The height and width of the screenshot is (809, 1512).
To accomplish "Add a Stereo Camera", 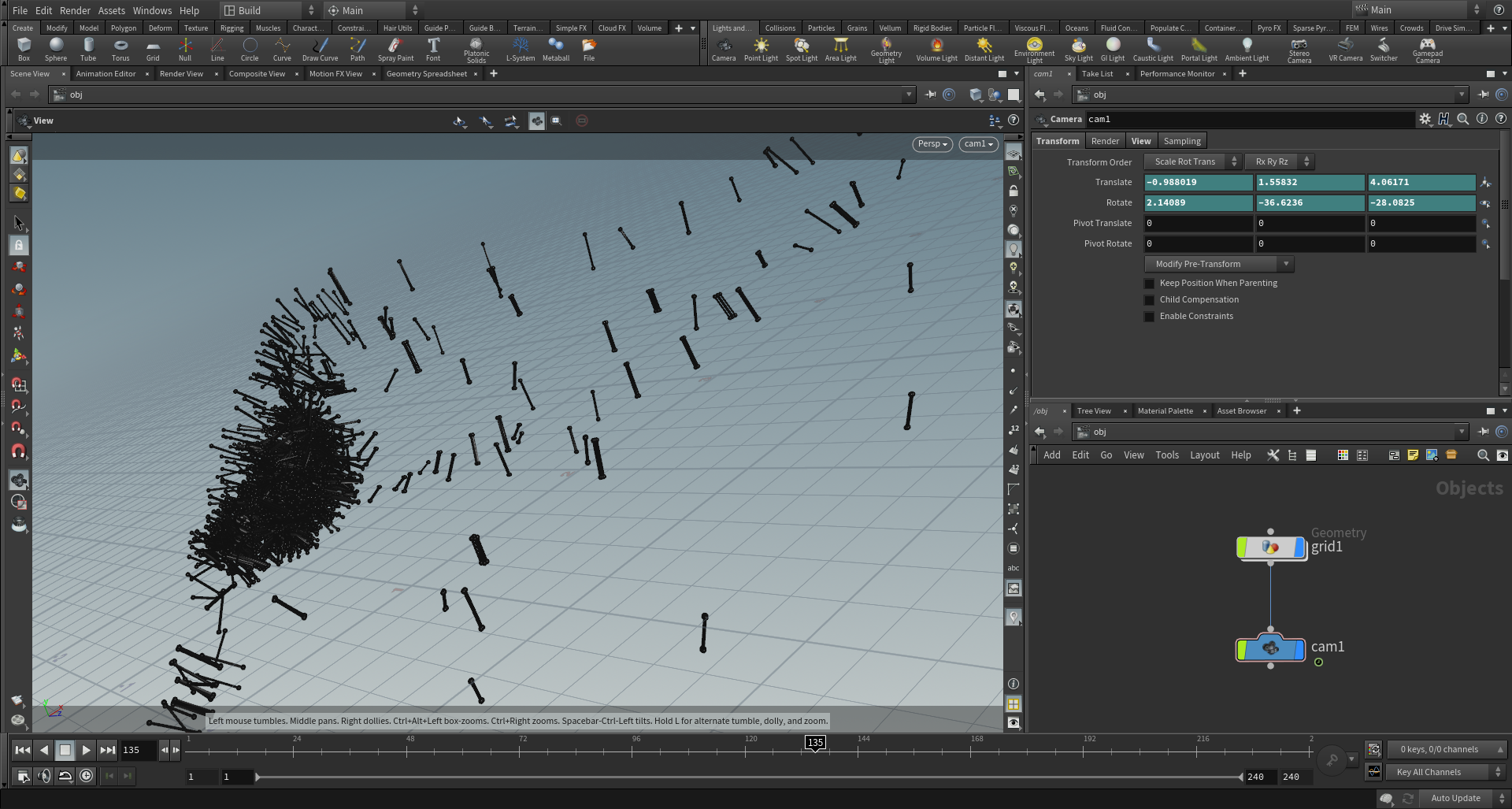I will 1299,50.
